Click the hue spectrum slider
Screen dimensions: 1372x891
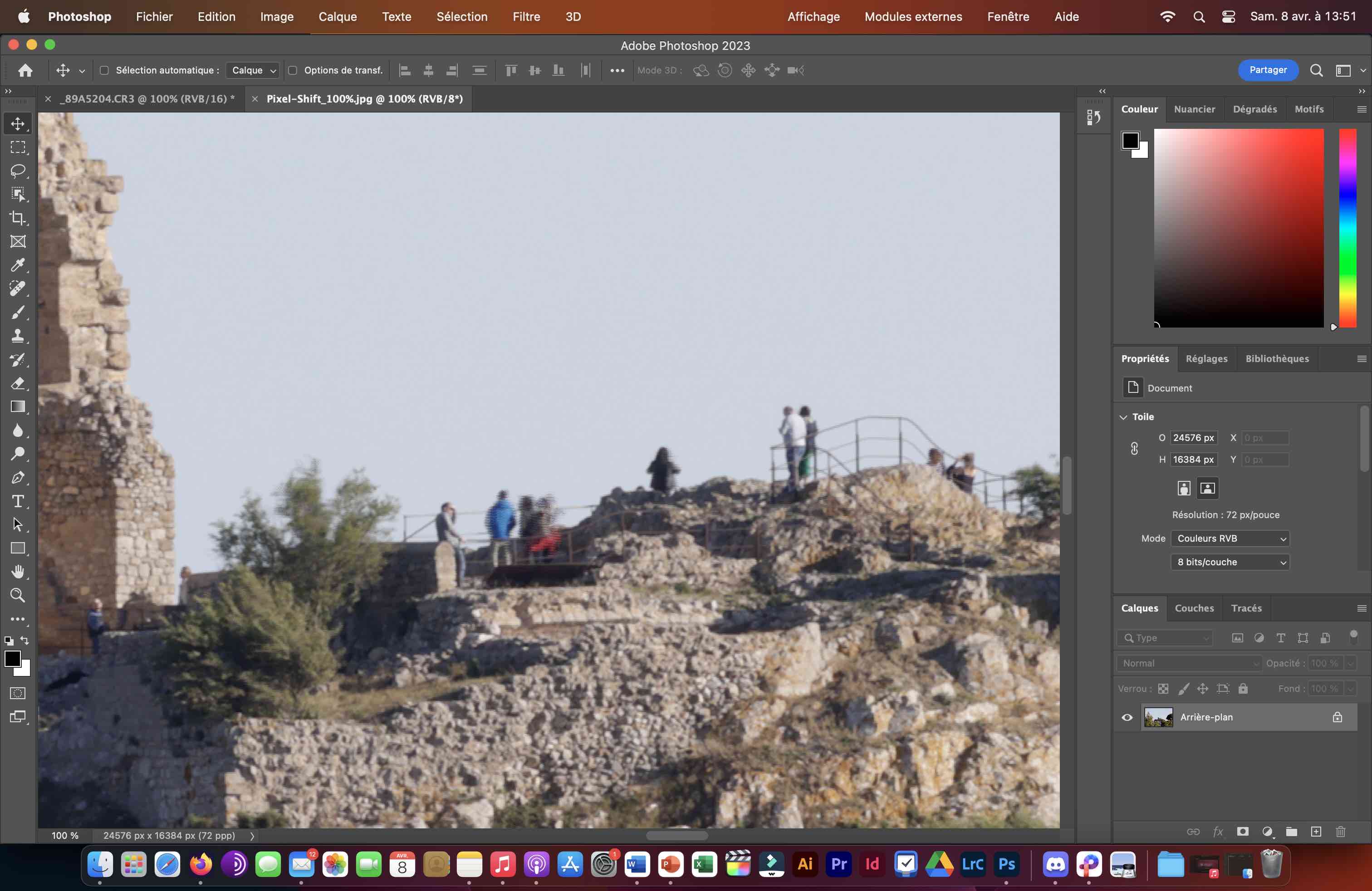tap(1347, 228)
